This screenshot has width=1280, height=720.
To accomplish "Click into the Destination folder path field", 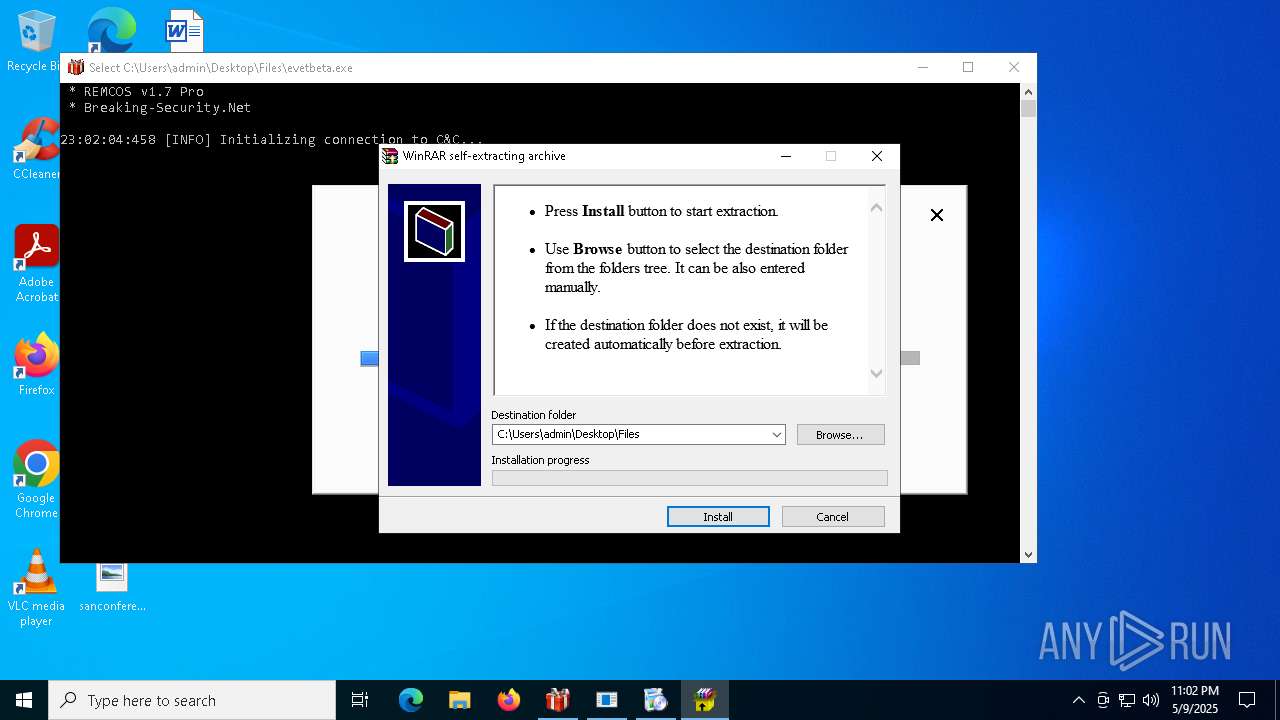I will coord(630,435).
